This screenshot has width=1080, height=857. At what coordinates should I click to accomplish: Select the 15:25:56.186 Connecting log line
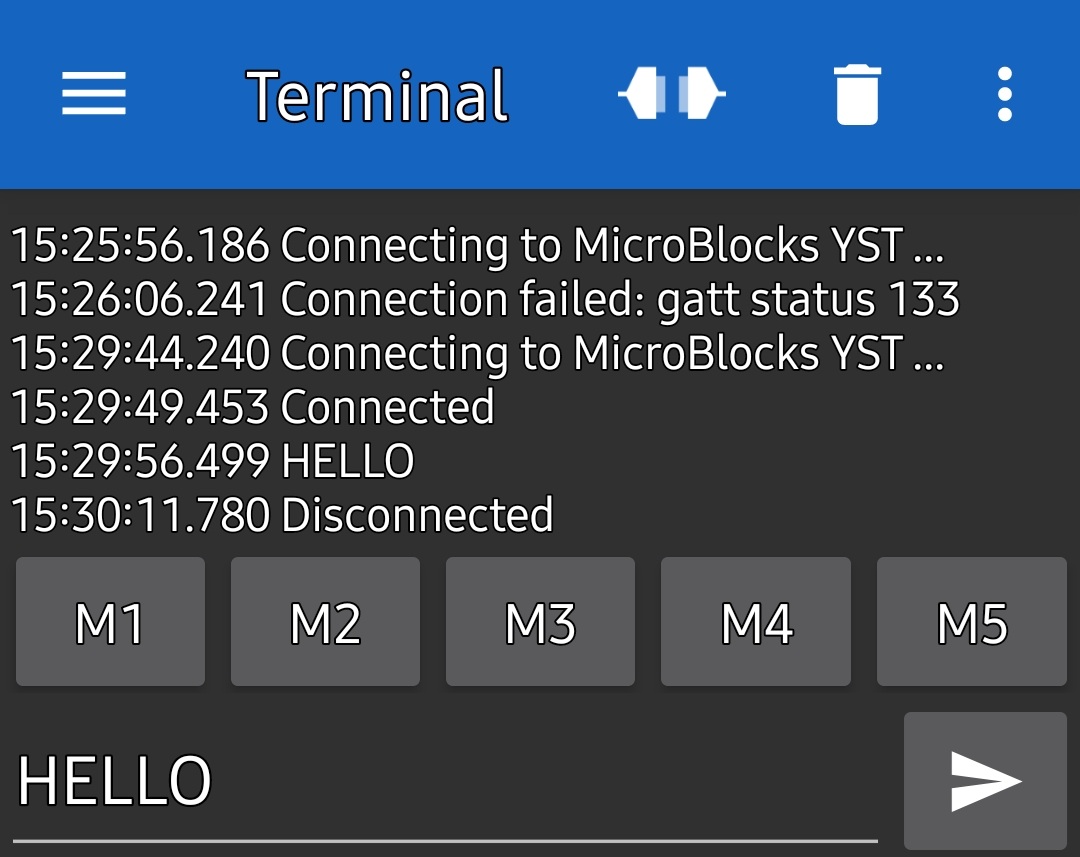[x=477, y=245]
